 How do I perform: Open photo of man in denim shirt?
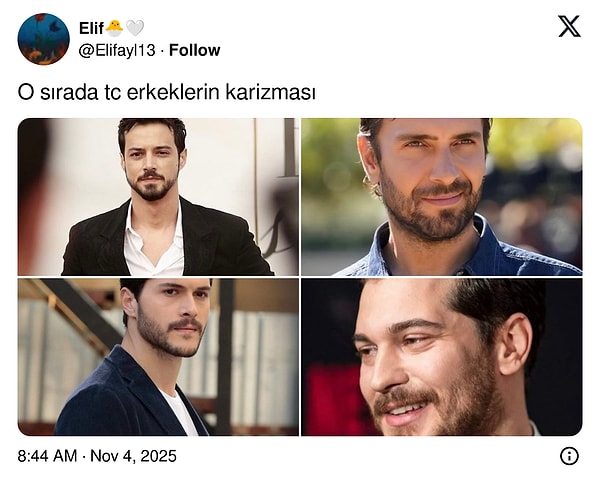click(x=442, y=197)
